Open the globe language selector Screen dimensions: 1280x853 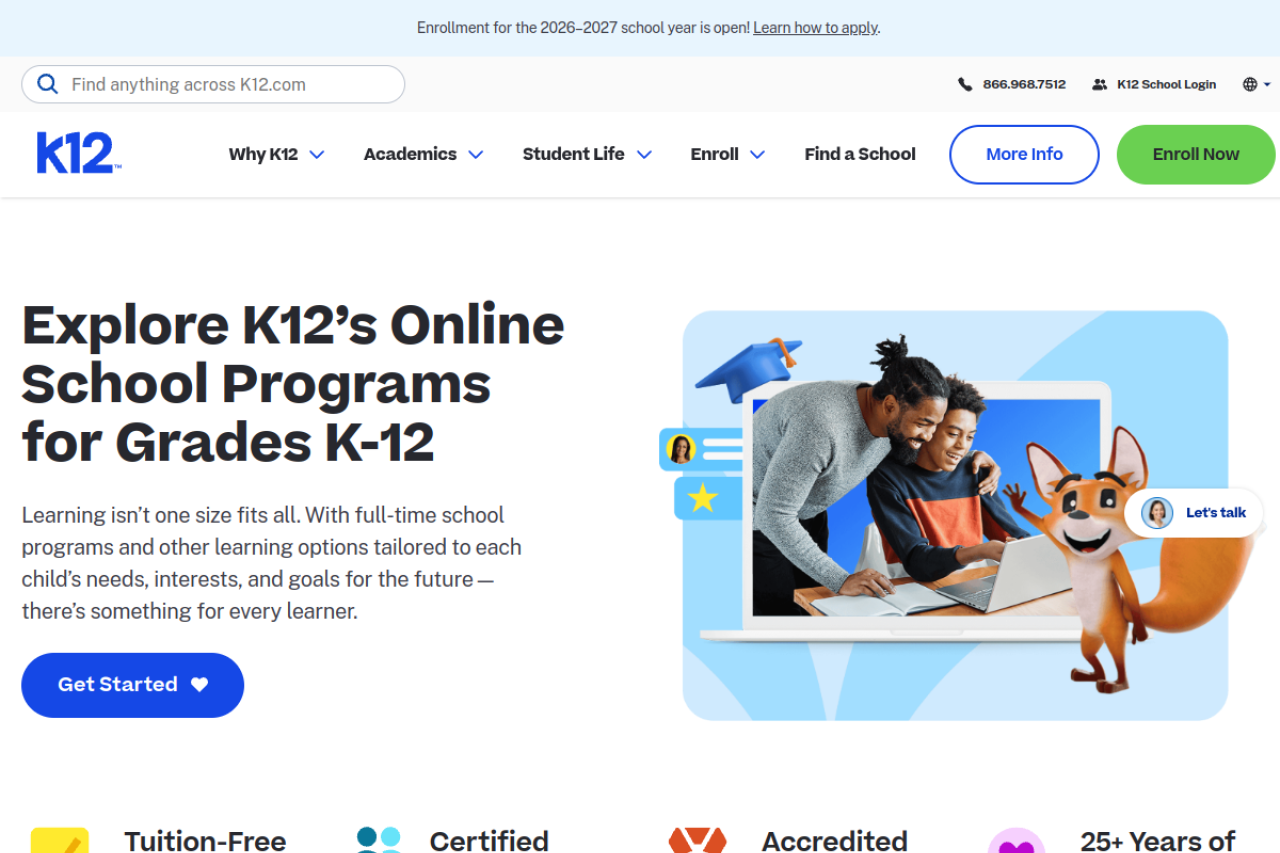(1256, 85)
